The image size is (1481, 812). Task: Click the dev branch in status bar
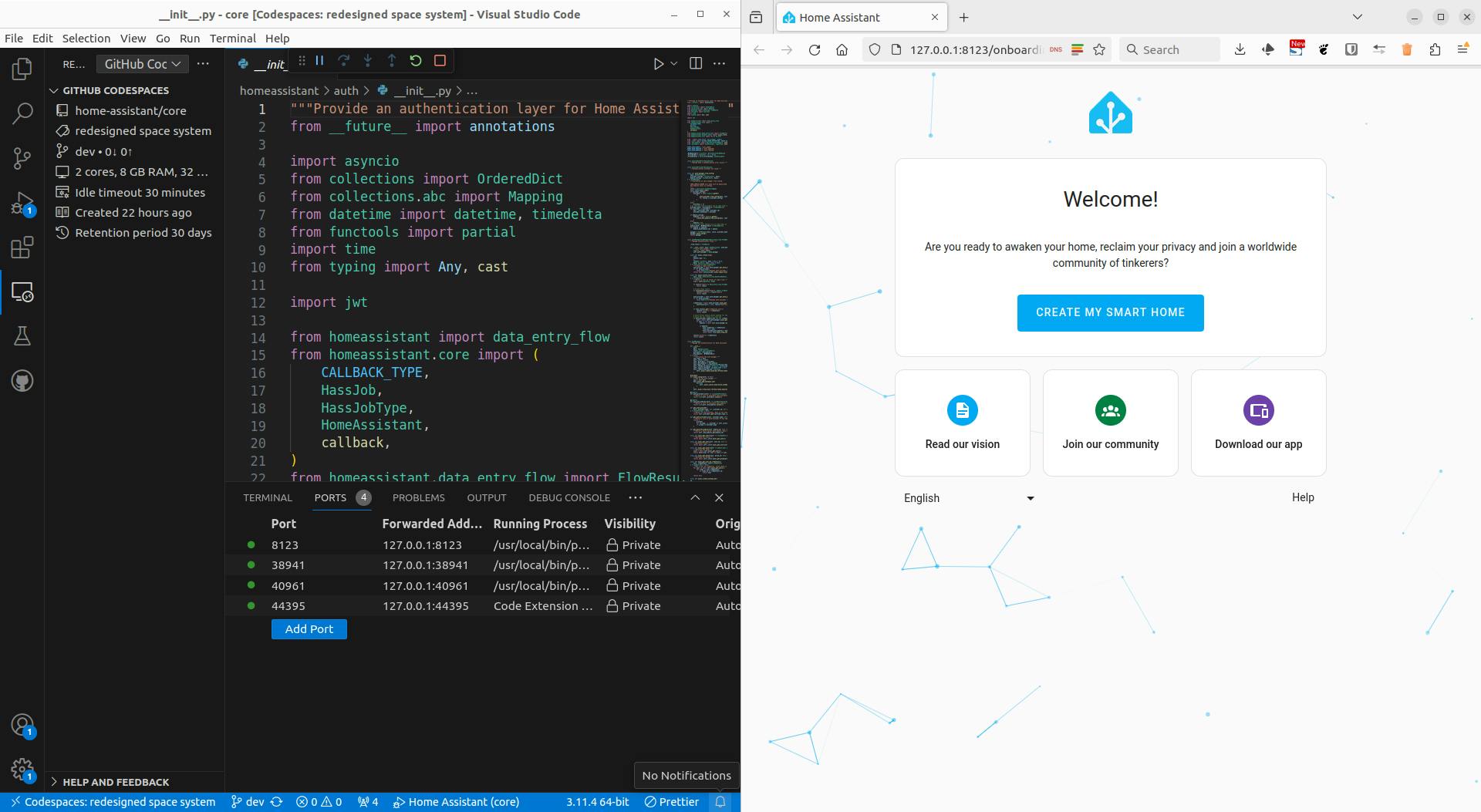tap(248, 802)
